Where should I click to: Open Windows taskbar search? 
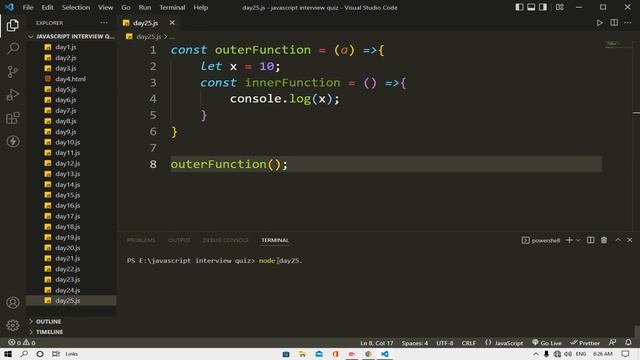click(x=24, y=354)
